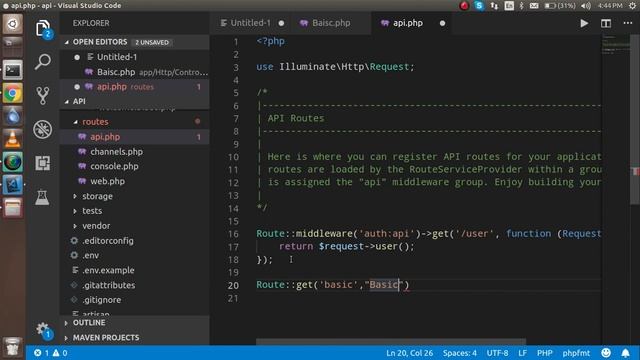
Task: Change file encoding UTF-8
Action: coord(497,353)
